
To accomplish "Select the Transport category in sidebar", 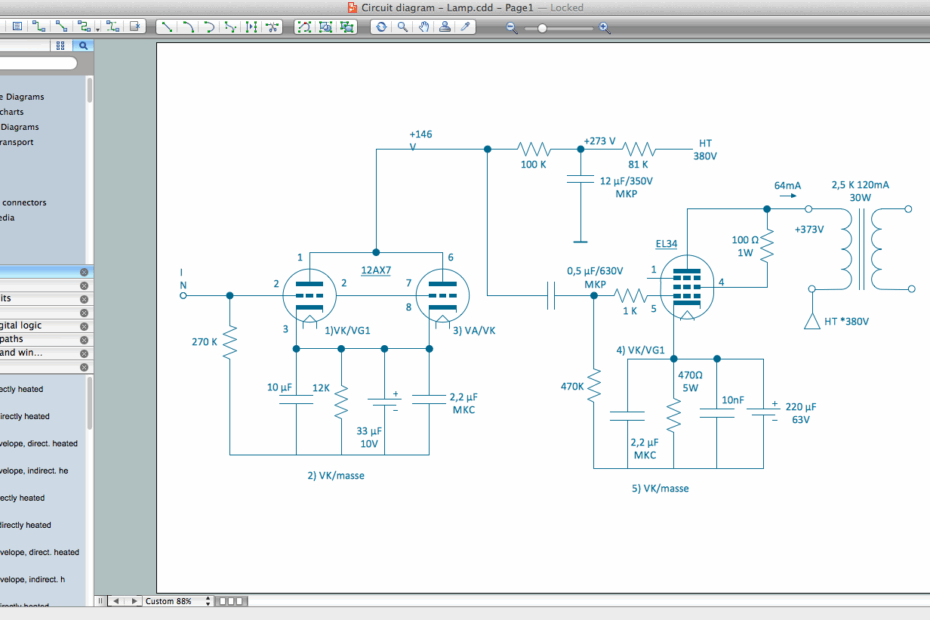I will click(x=25, y=141).
